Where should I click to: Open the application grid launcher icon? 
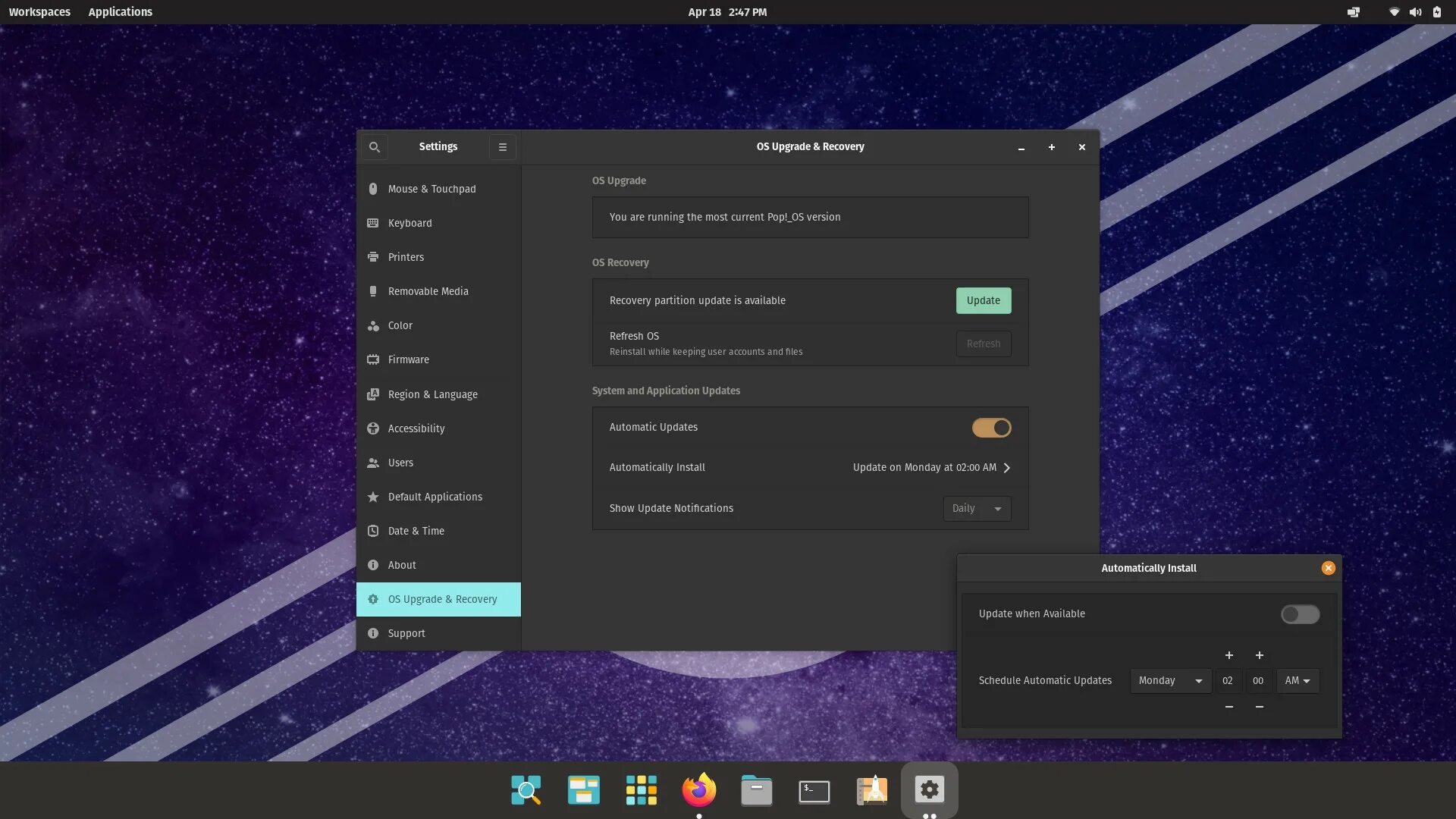tap(641, 790)
